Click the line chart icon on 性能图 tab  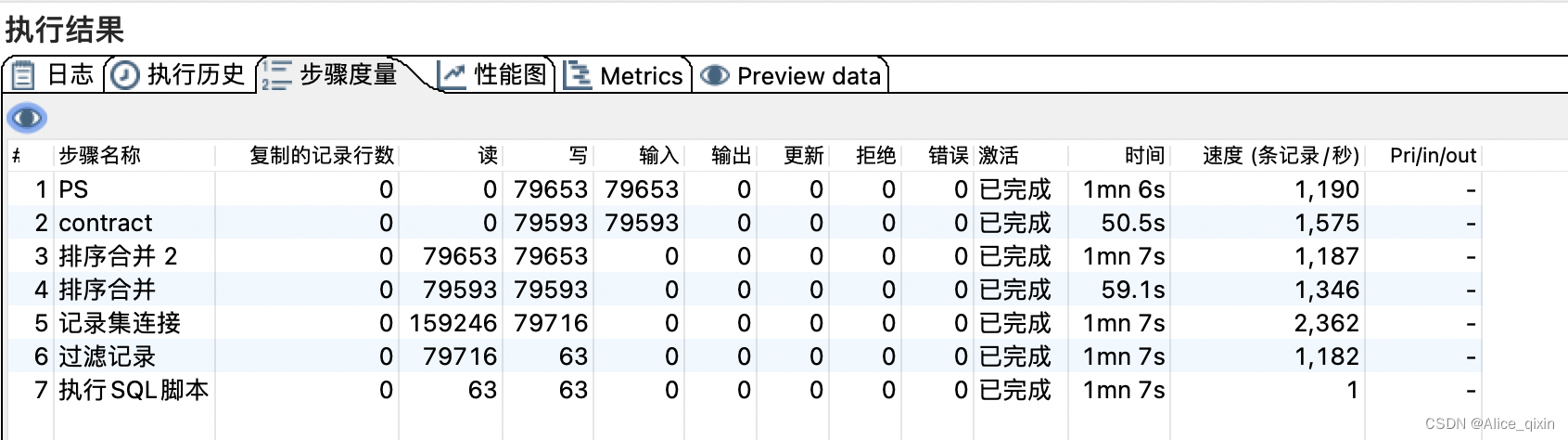click(452, 75)
